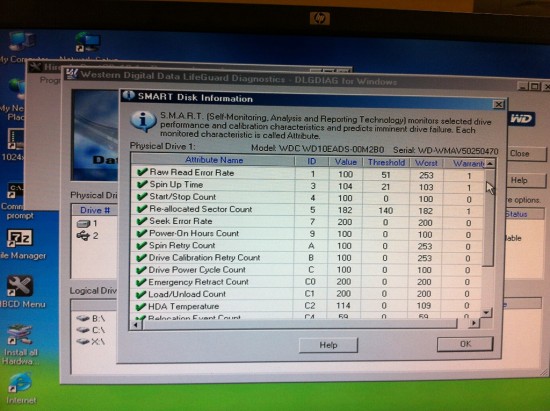
Task: Launch the Internet desktop shortcut
Action: coord(20,383)
